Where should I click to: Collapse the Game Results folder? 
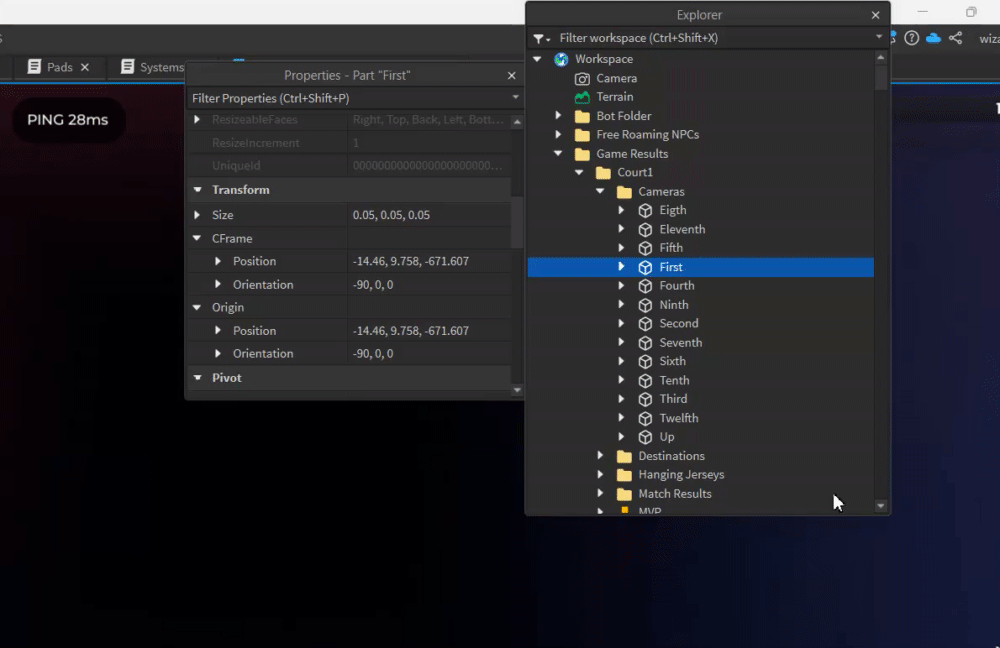(x=558, y=154)
